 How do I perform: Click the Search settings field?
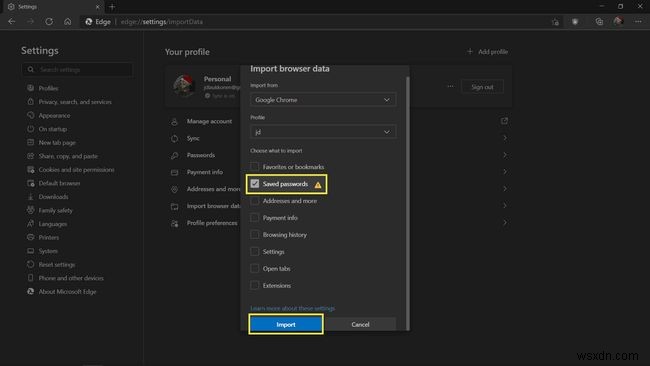(78, 70)
